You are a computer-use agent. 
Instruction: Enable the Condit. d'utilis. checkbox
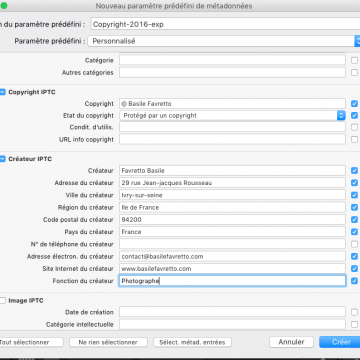[354, 127]
